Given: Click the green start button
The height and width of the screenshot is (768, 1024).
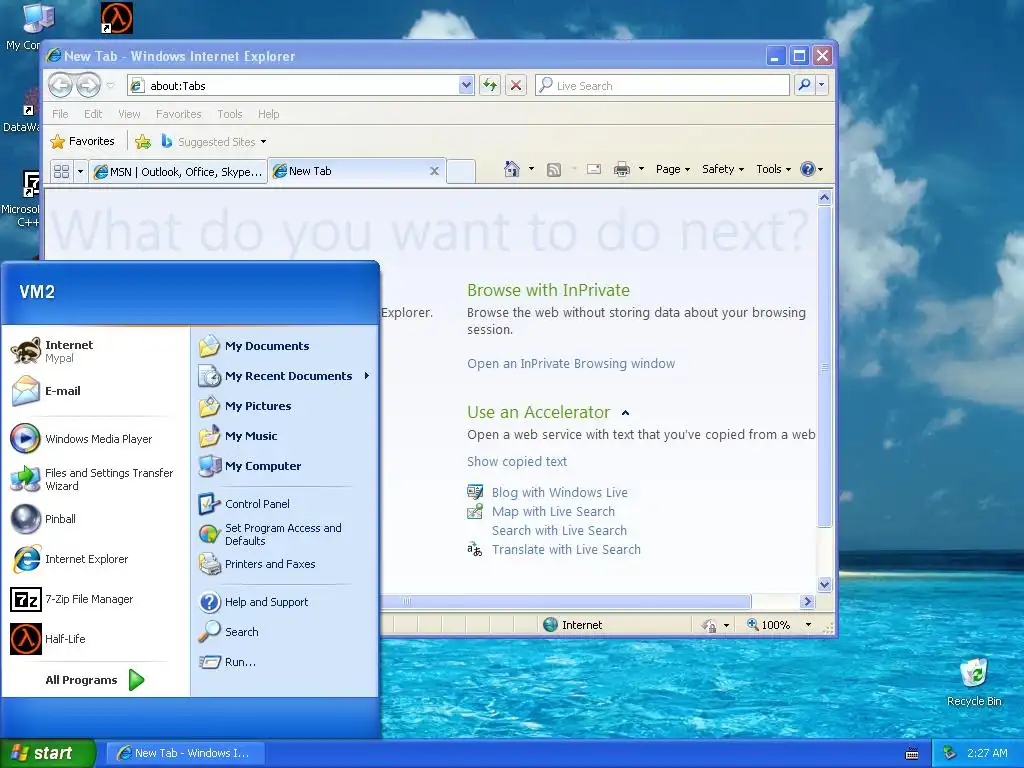Looking at the screenshot, I should (x=48, y=753).
